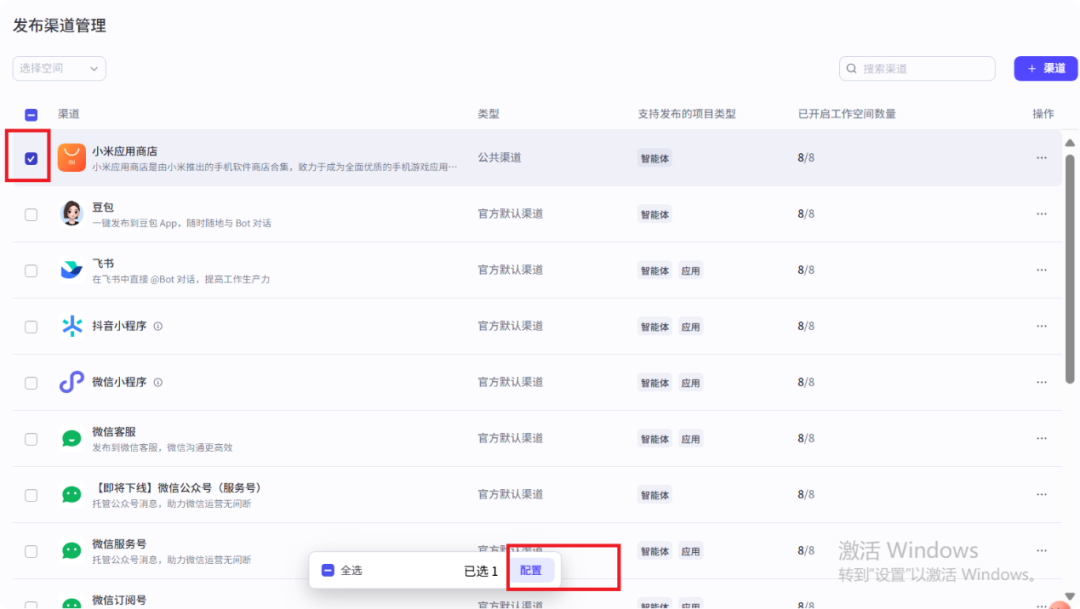Open info tooltip icon next to 抖音小程序
Viewport: 1080px width, 609px height.
pyautogui.click(x=158, y=327)
